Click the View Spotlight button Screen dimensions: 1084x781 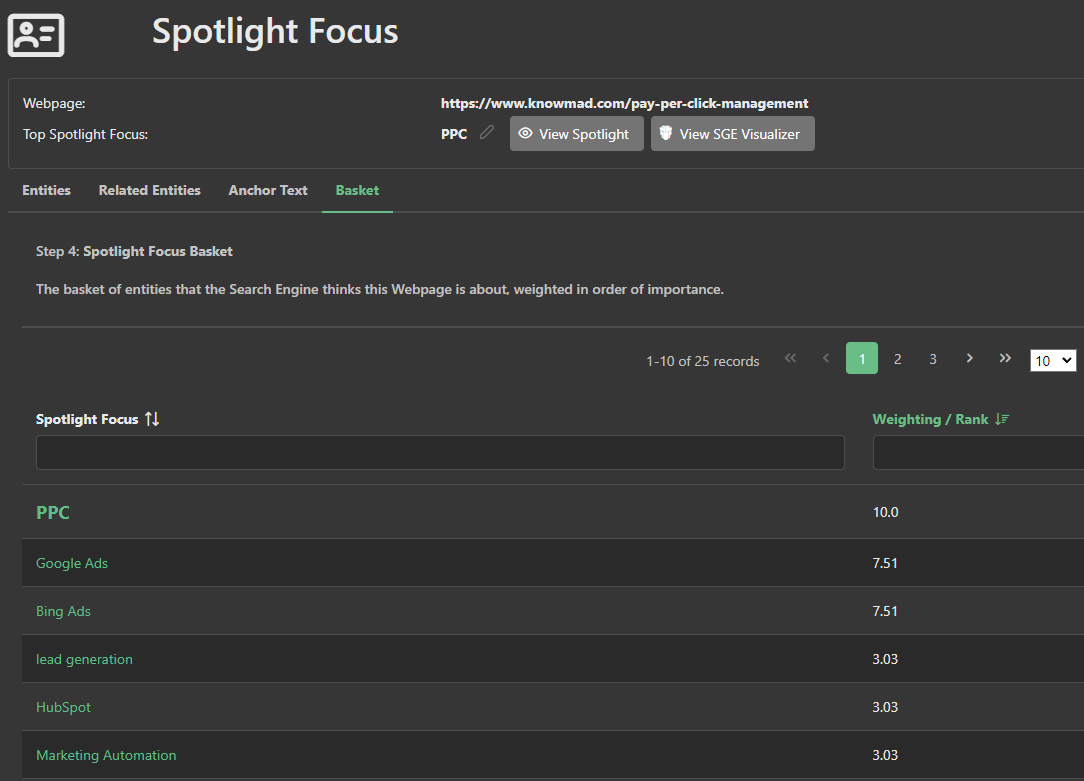pos(576,134)
